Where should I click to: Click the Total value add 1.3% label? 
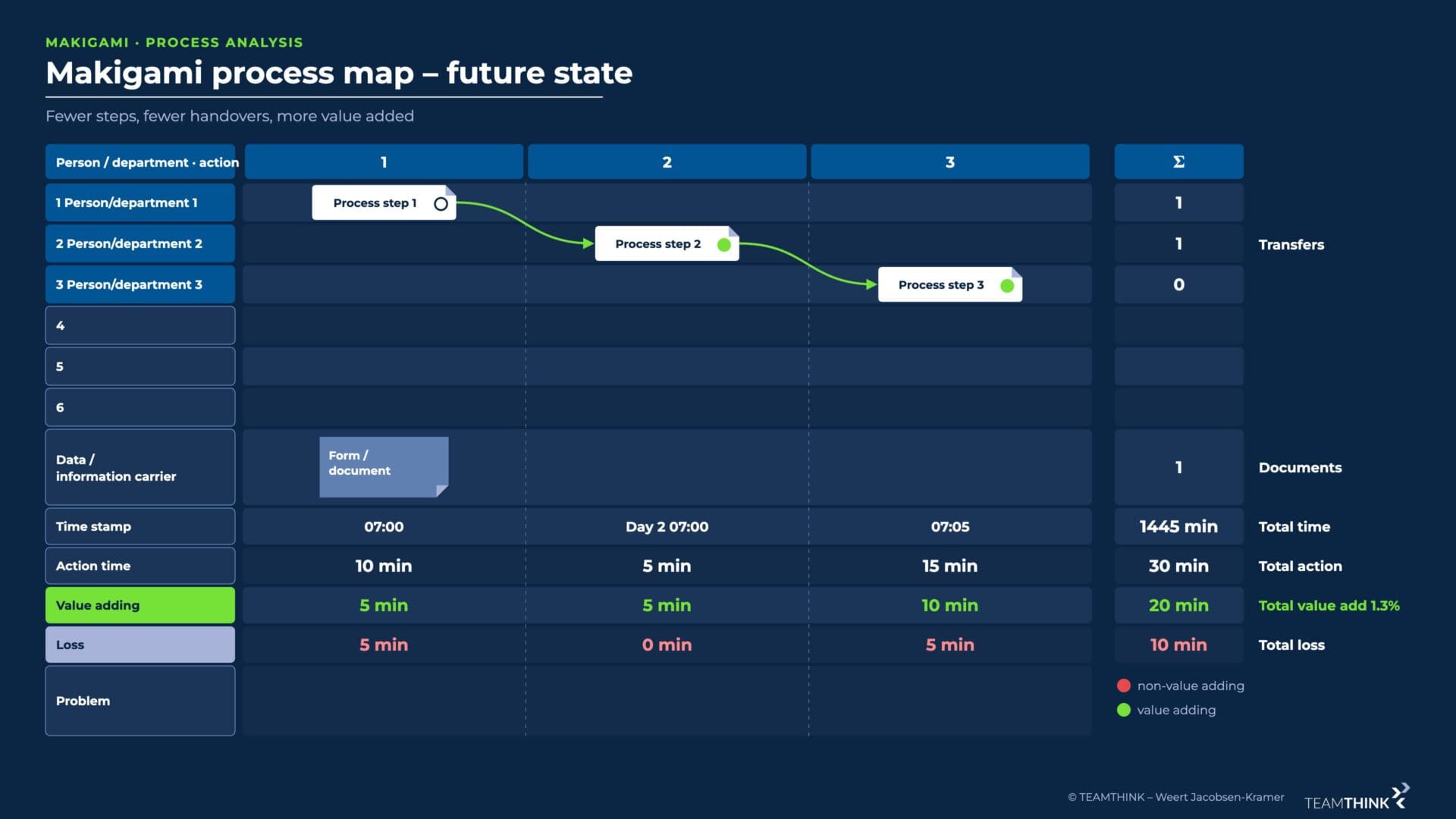click(1329, 605)
